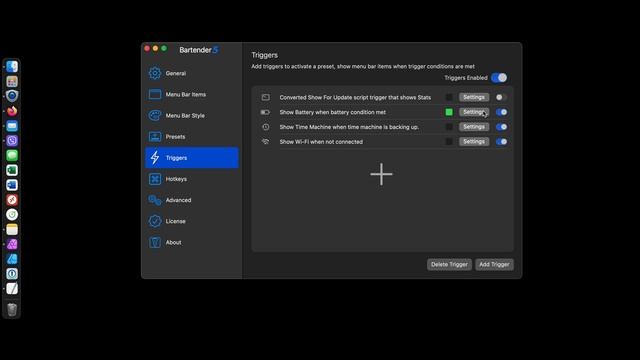Go to Menu Bar Items section
This screenshot has width=640, height=360.
(x=192, y=94)
